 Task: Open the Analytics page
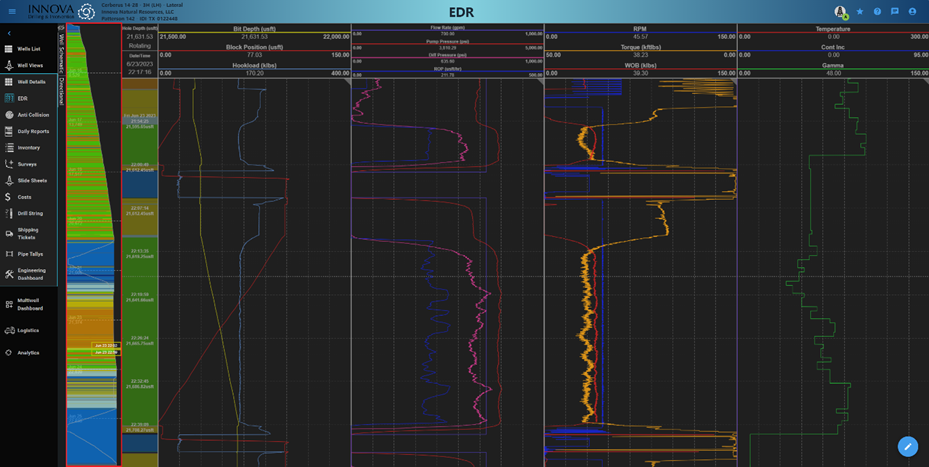28,352
